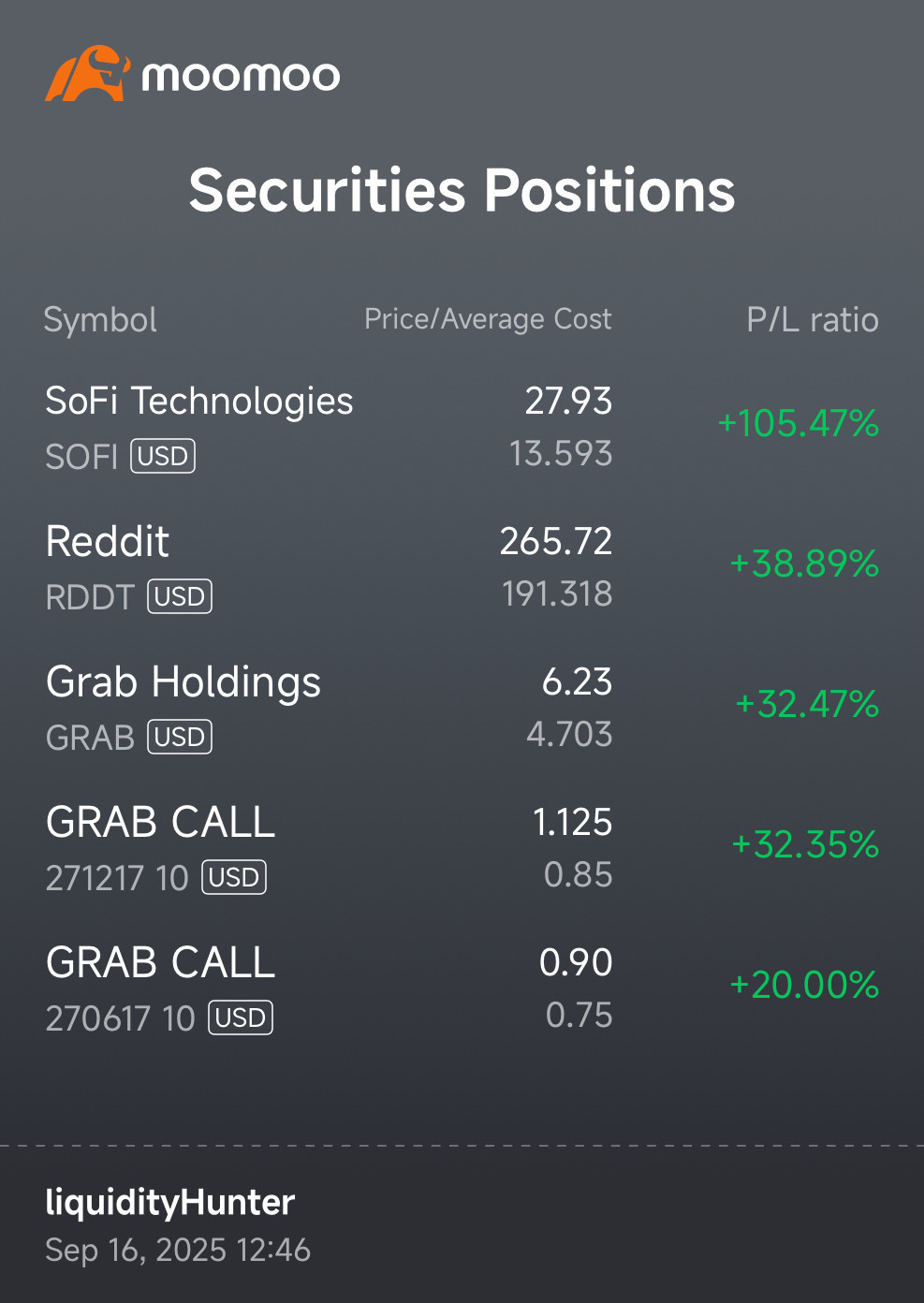This screenshot has height=1303, width=924.
Task: Click the +105.47% P/L value
Action: pos(799,423)
